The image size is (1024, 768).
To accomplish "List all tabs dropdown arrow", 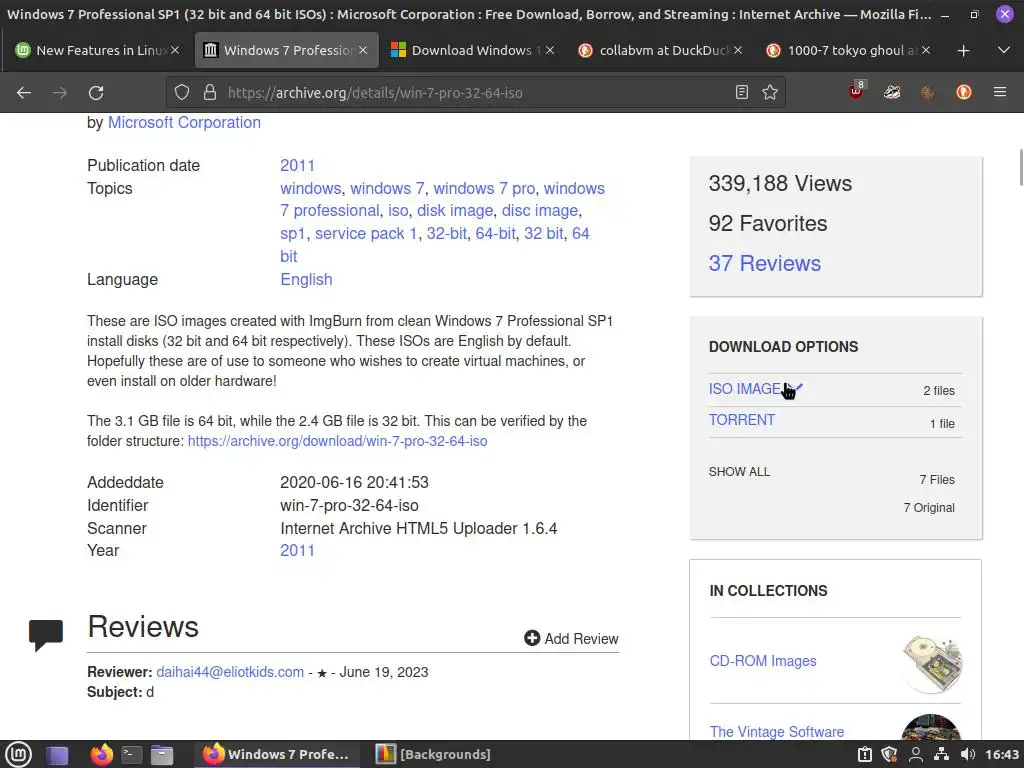I will 1004,50.
